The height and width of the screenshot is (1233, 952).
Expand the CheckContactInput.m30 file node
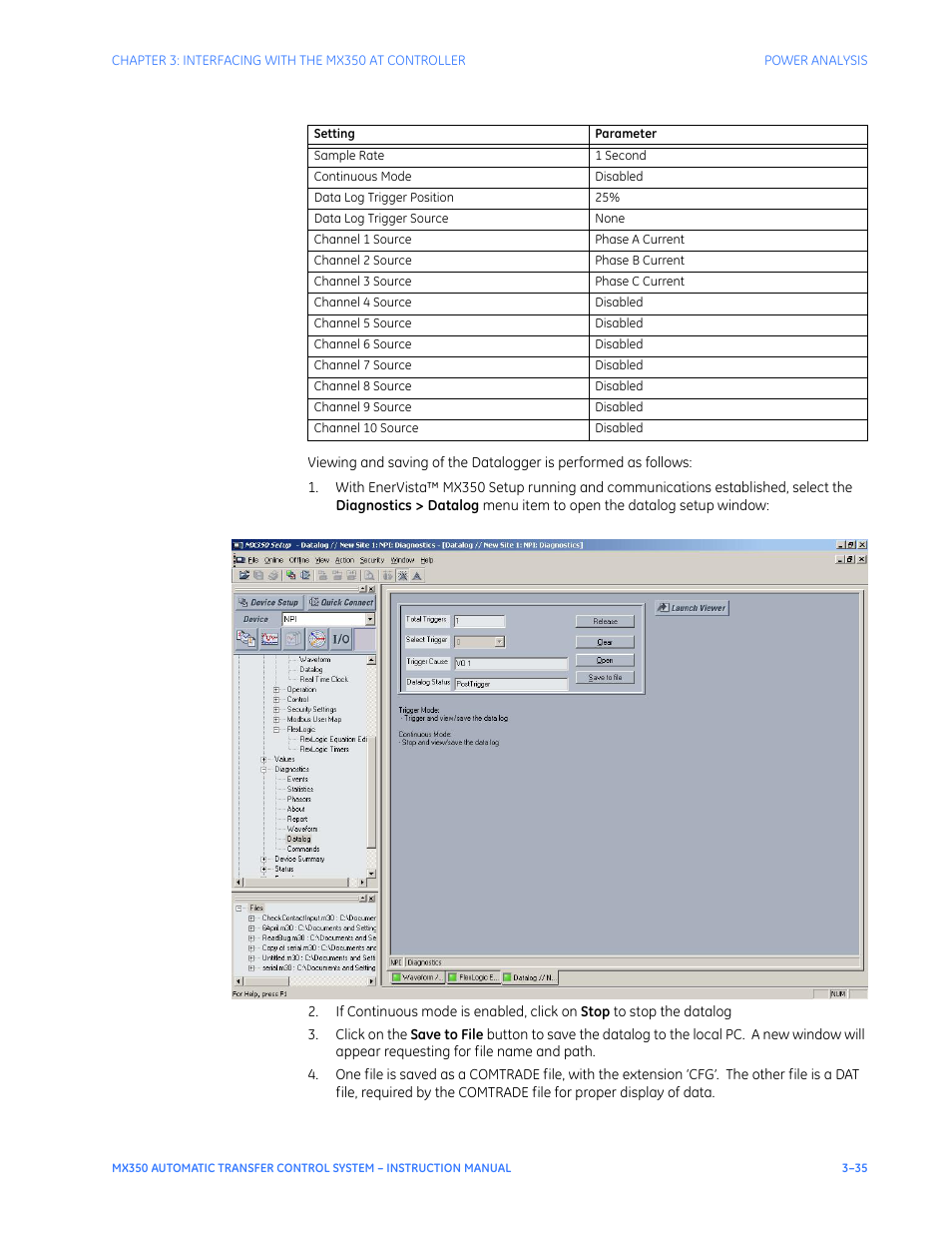click(251, 919)
